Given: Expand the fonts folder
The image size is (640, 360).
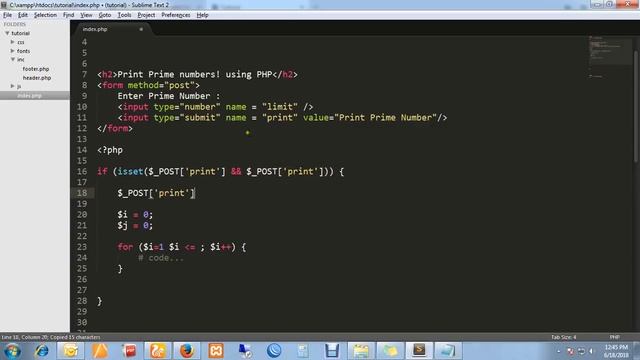Looking at the screenshot, I should (13, 51).
